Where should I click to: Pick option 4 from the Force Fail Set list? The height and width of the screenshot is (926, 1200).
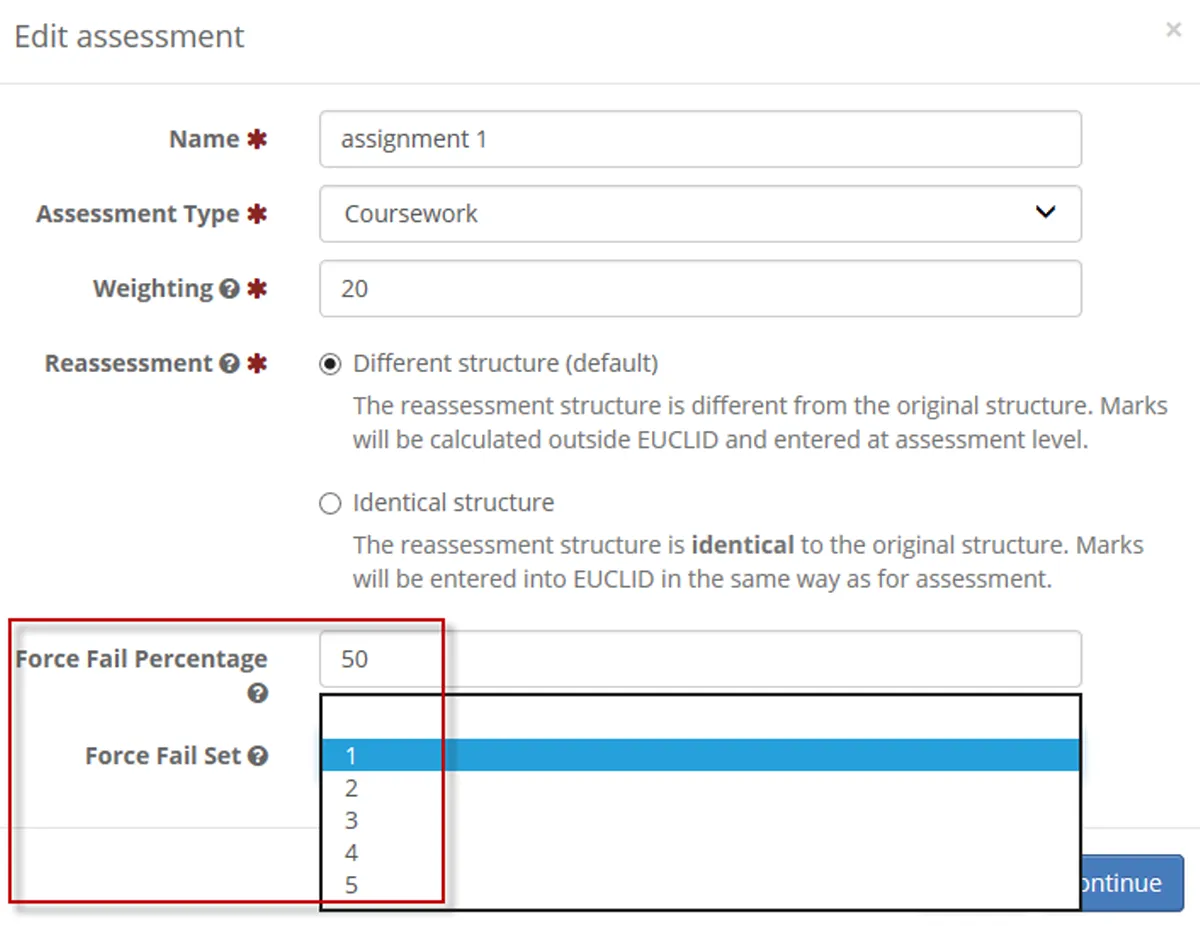pos(700,853)
